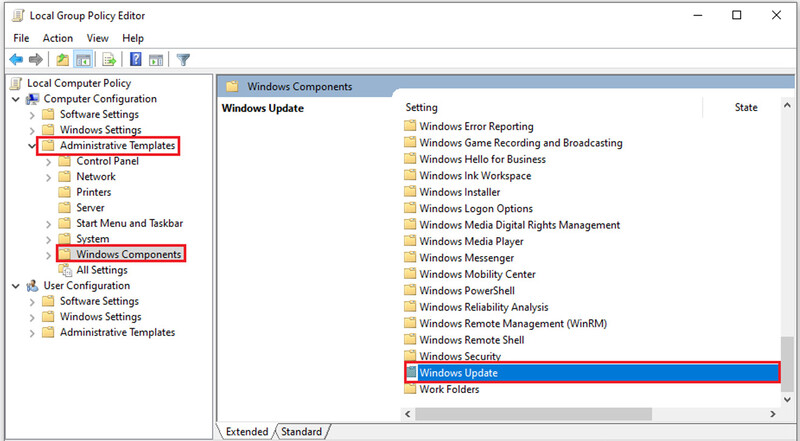The height and width of the screenshot is (441, 800).
Task: Collapse the User Configuration node
Action: tap(16, 286)
